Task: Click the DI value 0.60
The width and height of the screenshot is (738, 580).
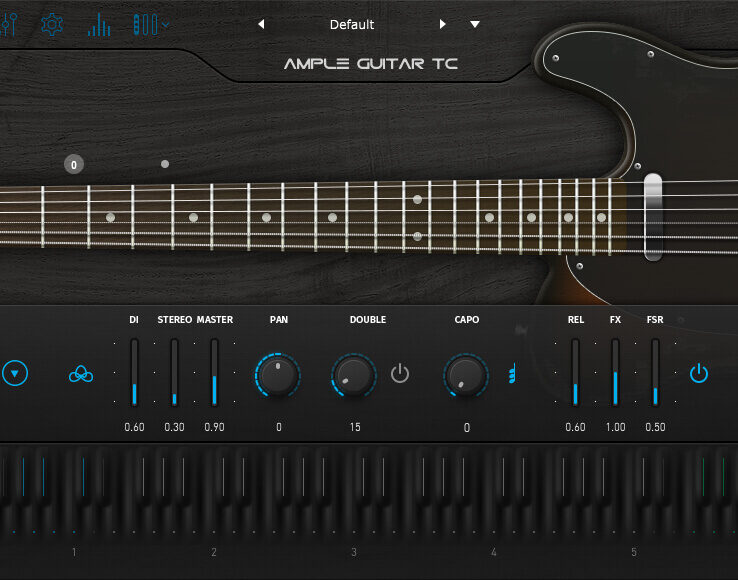Action: [x=134, y=427]
